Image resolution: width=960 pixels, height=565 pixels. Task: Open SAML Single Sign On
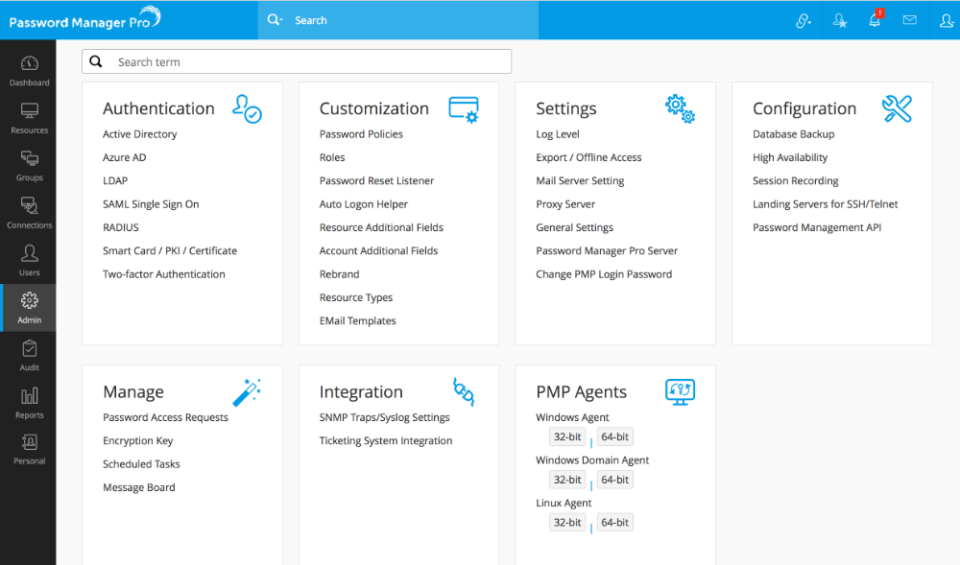coord(151,204)
